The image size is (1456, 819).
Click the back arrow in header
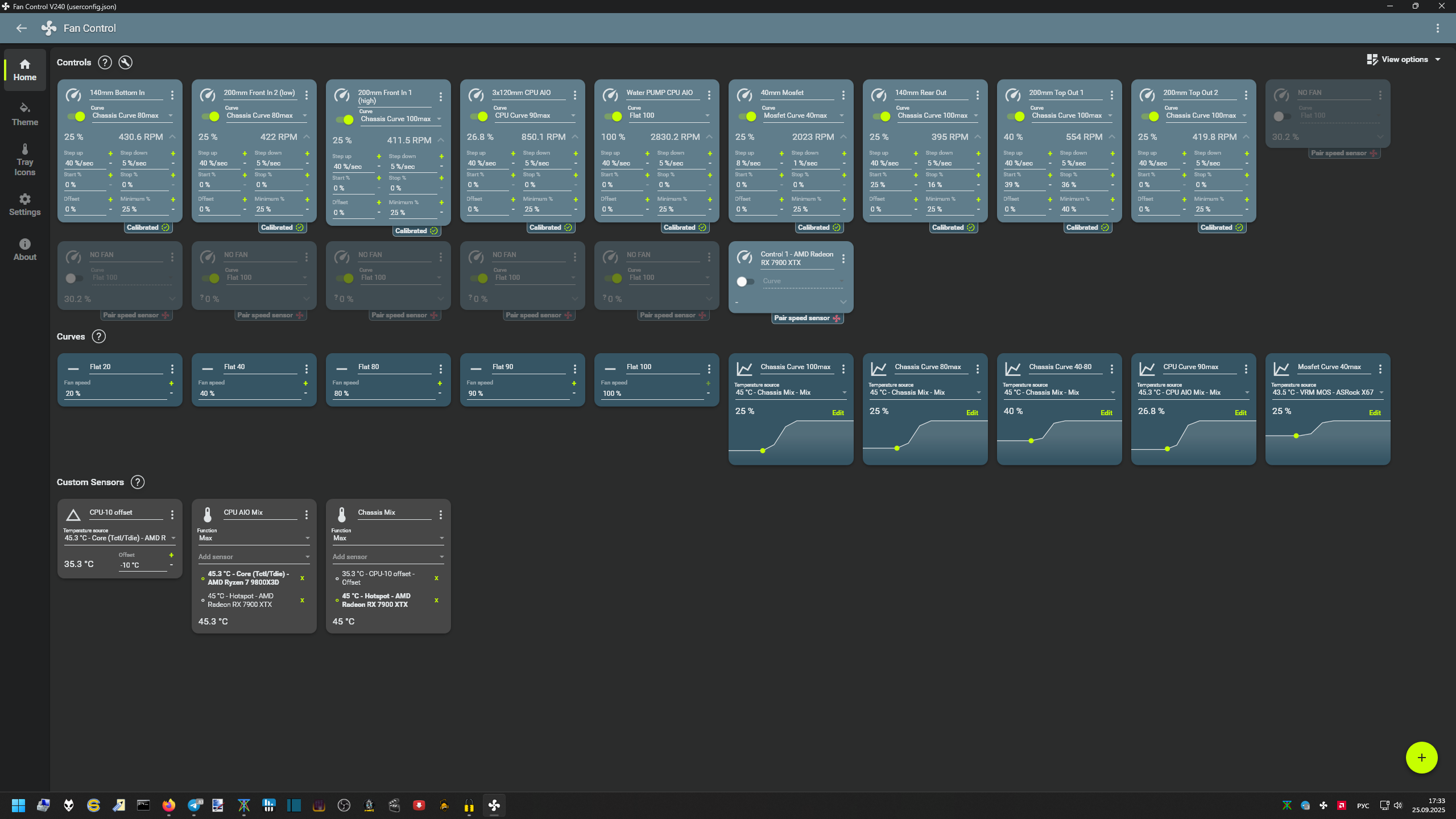(x=22, y=28)
